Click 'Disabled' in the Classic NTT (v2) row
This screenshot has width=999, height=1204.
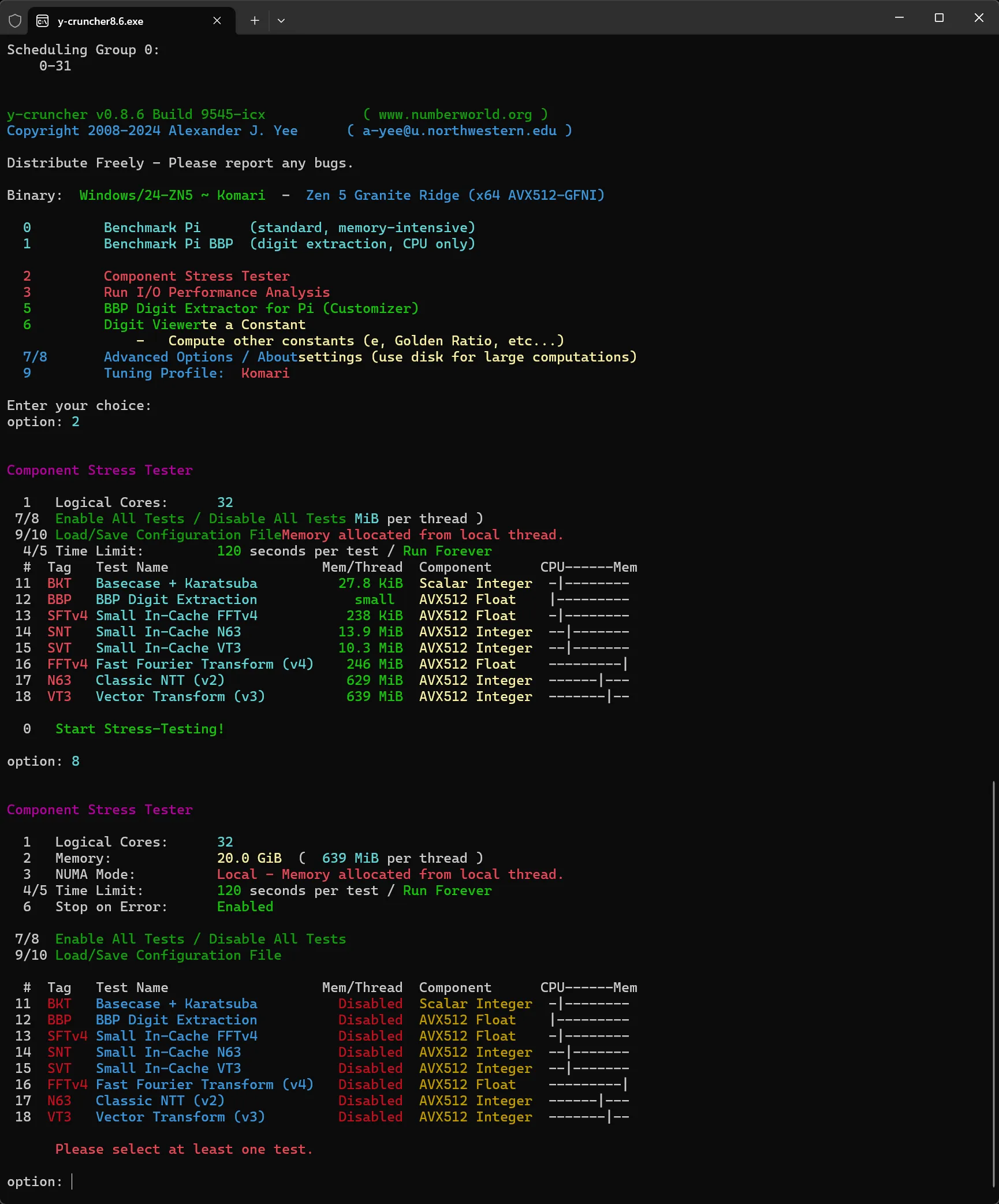(x=371, y=1101)
